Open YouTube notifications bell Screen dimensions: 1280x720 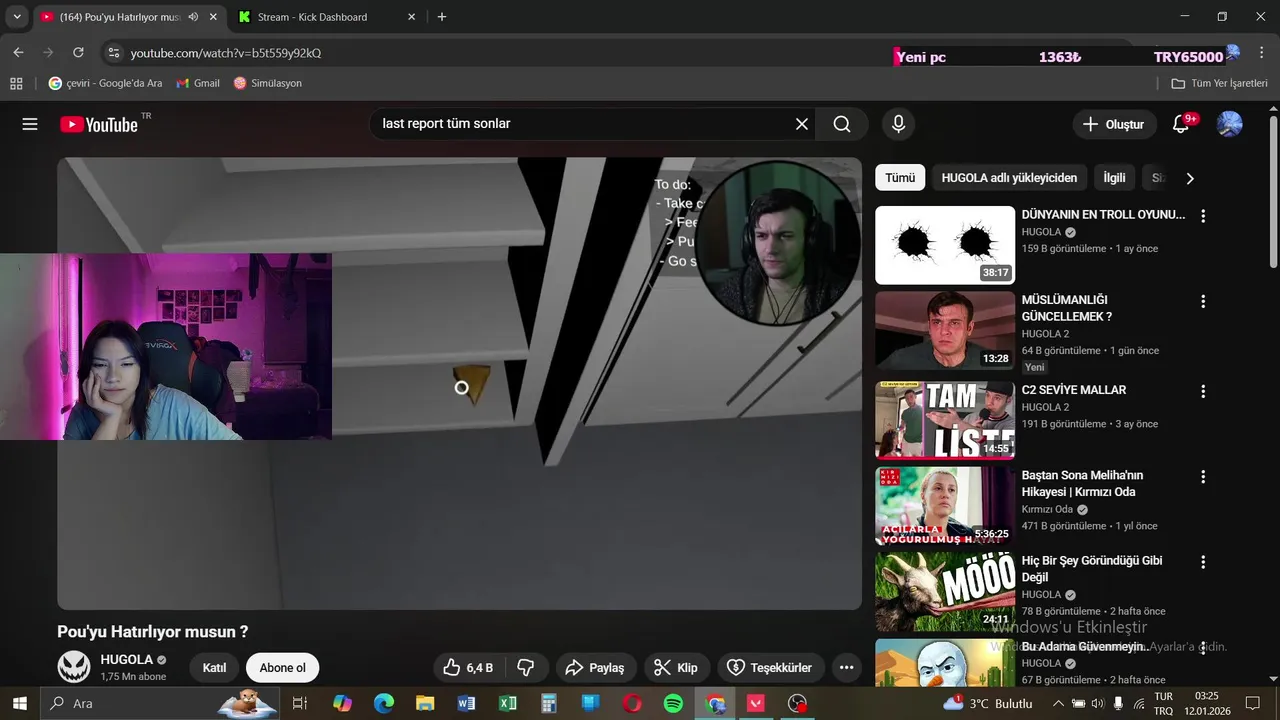[x=1181, y=124]
